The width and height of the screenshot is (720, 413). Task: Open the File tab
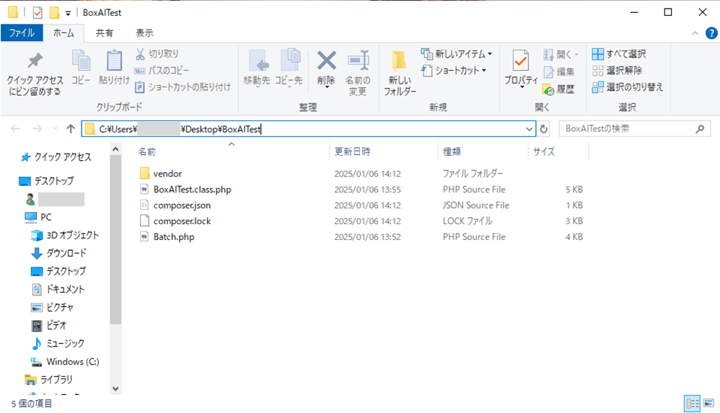click(20, 33)
